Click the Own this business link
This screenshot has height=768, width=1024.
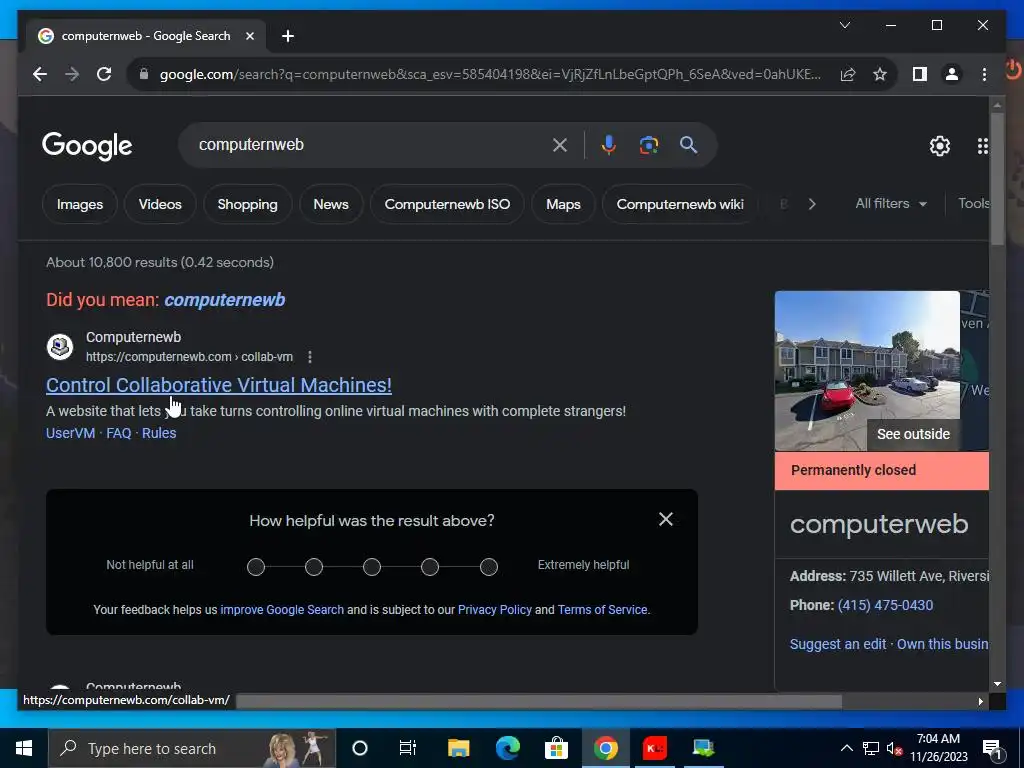pyautogui.click(x=942, y=645)
